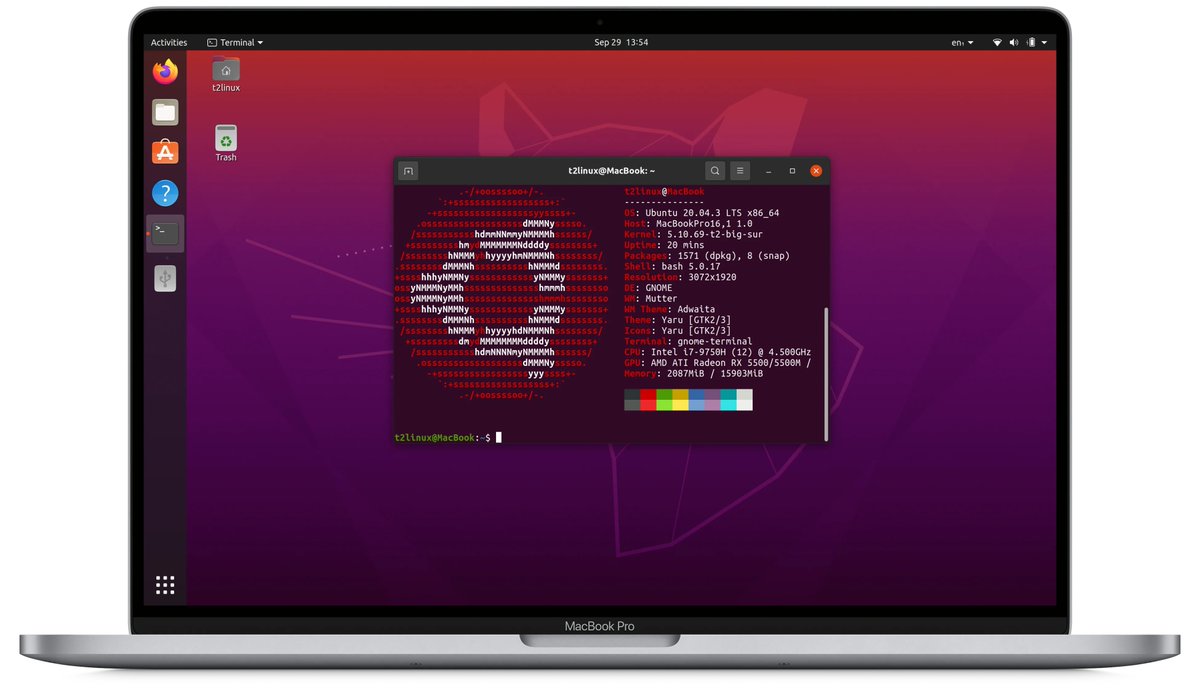Viewport: 1200px width, 695px height.
Task: Click the 'Kernel: 5.10.69-t2-big-sur' line
Action: (x=696, y=235)
